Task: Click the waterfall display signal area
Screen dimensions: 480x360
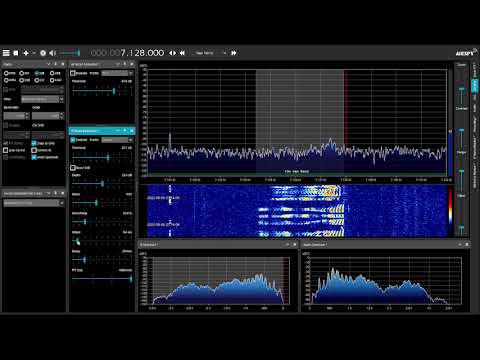Action: (297, 211)
